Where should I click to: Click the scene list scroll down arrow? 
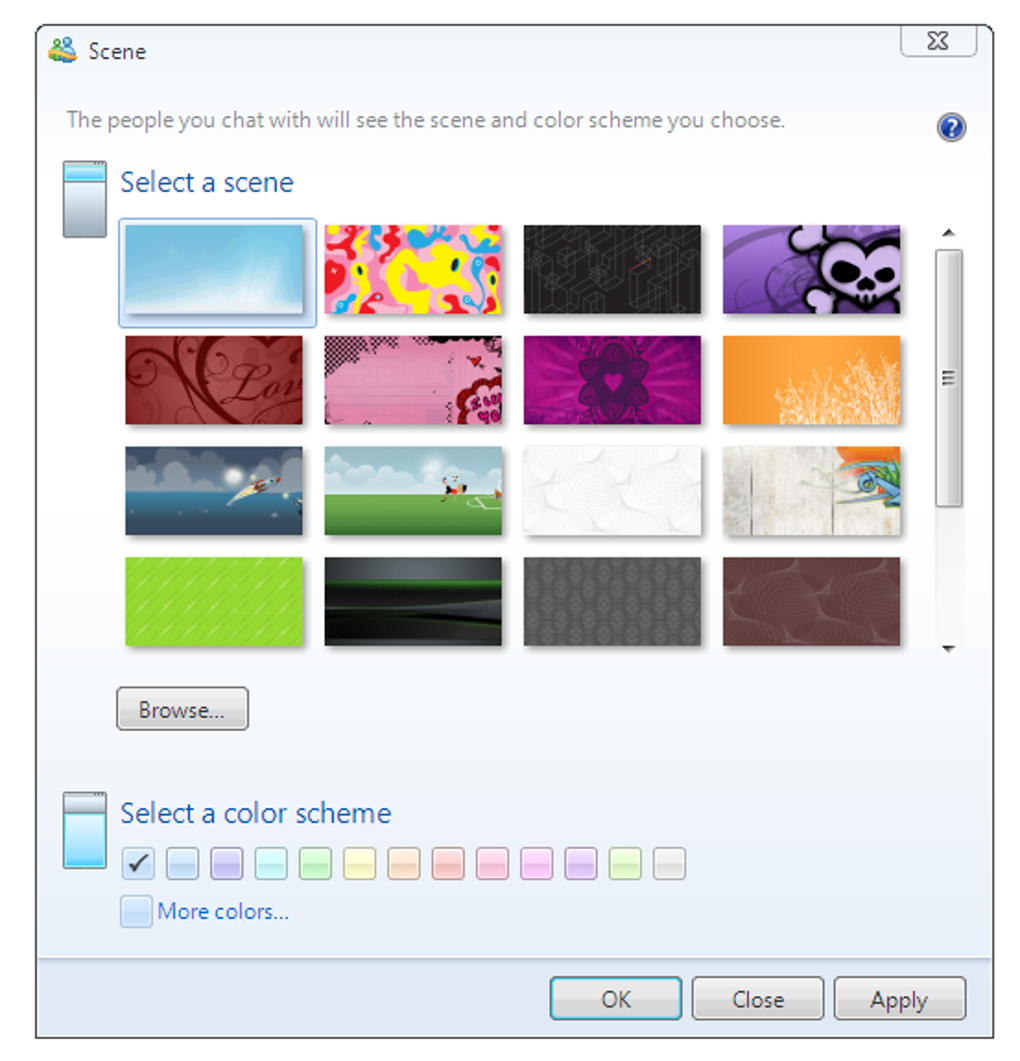pyautogui.click(x=948, y=648)
